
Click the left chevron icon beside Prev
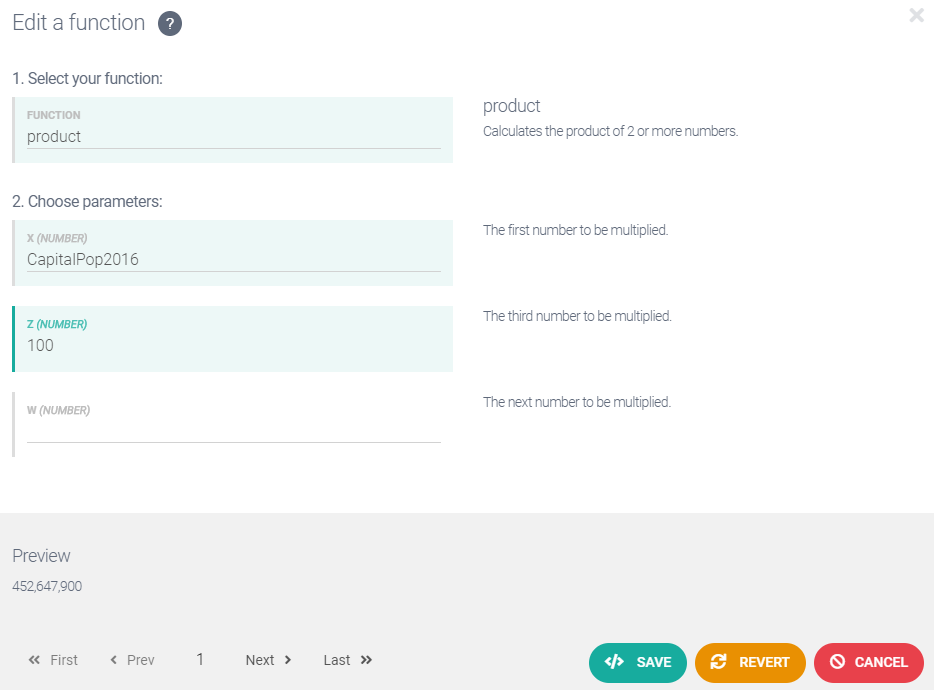(x=114, y=660)
